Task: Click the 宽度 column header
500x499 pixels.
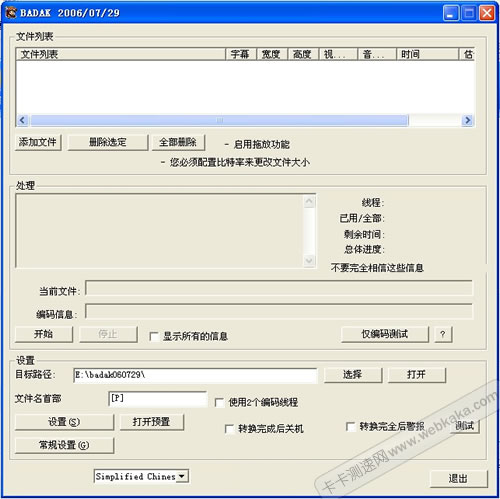Action: tap(272, 54)
